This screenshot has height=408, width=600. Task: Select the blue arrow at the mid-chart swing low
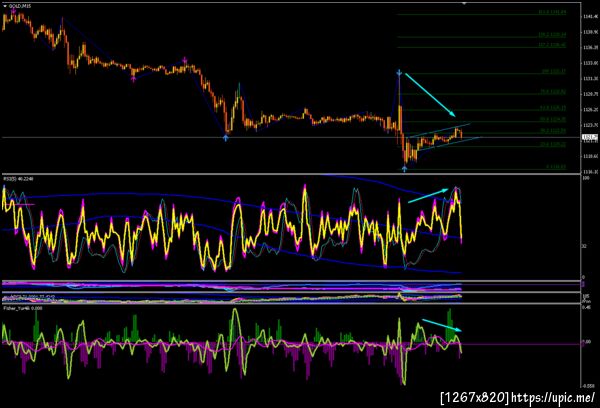click(x=226, y=138)
